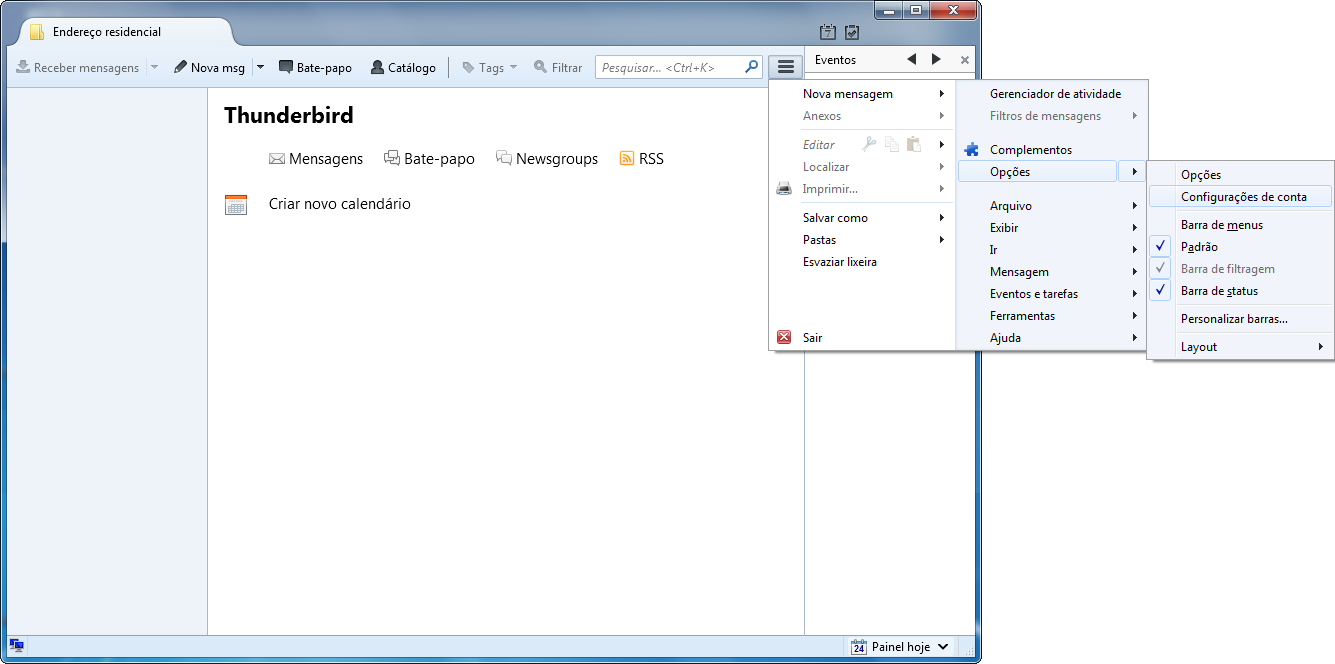This screenshot has height=664, width=1335.
Task: Click the online status icon in status bar
Action: tap(16, 646)
